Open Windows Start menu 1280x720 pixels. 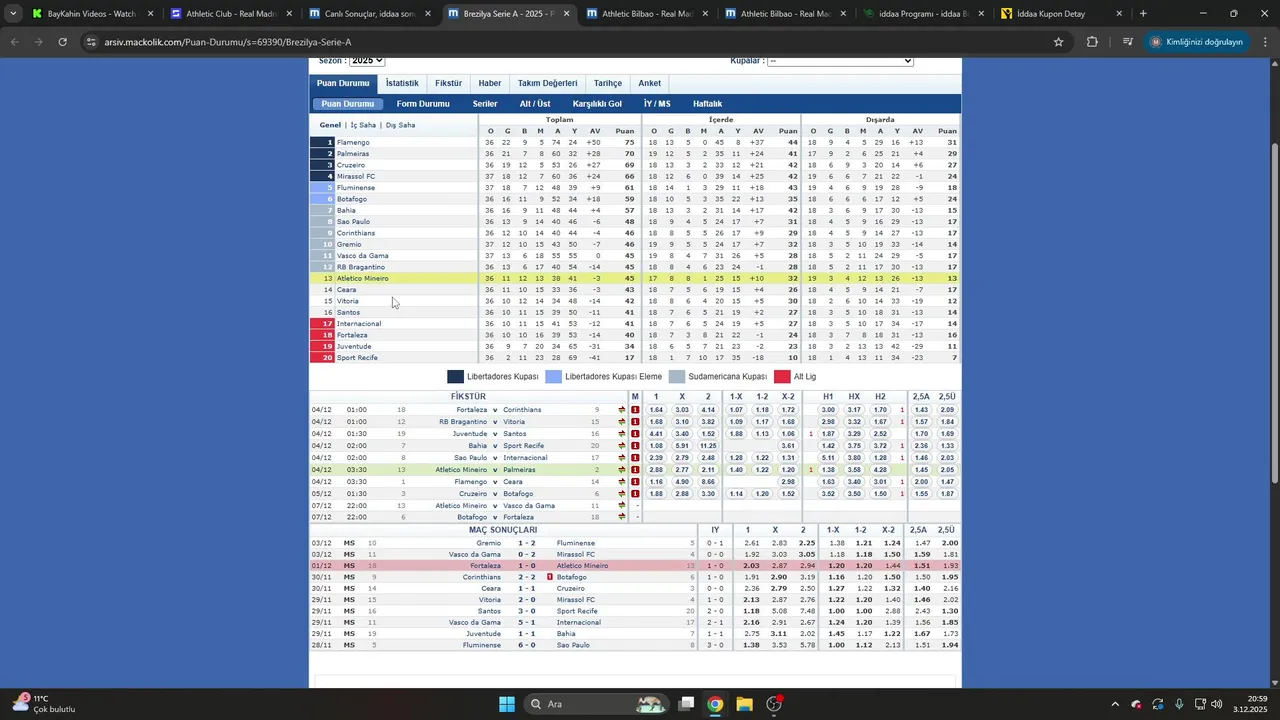[x=507, y=704]
